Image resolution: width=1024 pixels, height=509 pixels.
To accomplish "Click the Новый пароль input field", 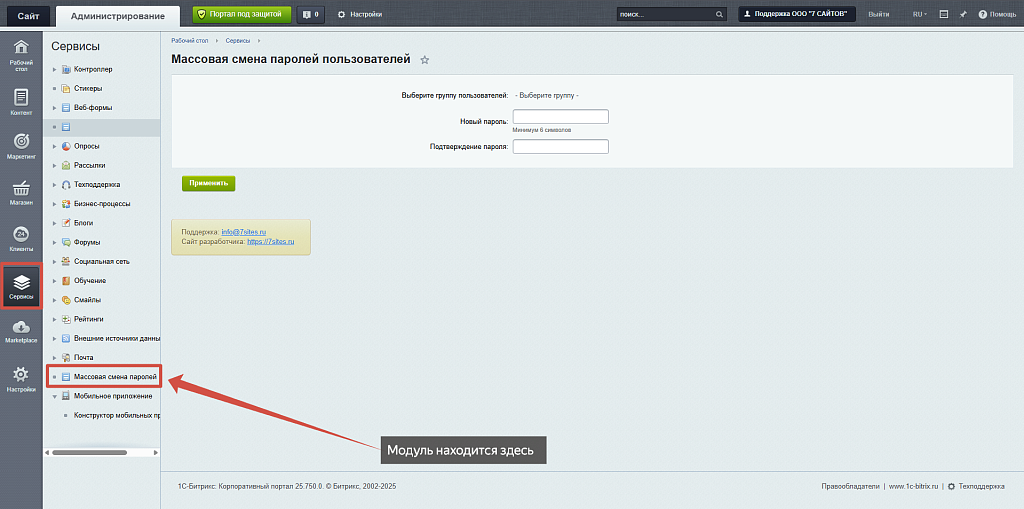I will click(x=560, y=117).
